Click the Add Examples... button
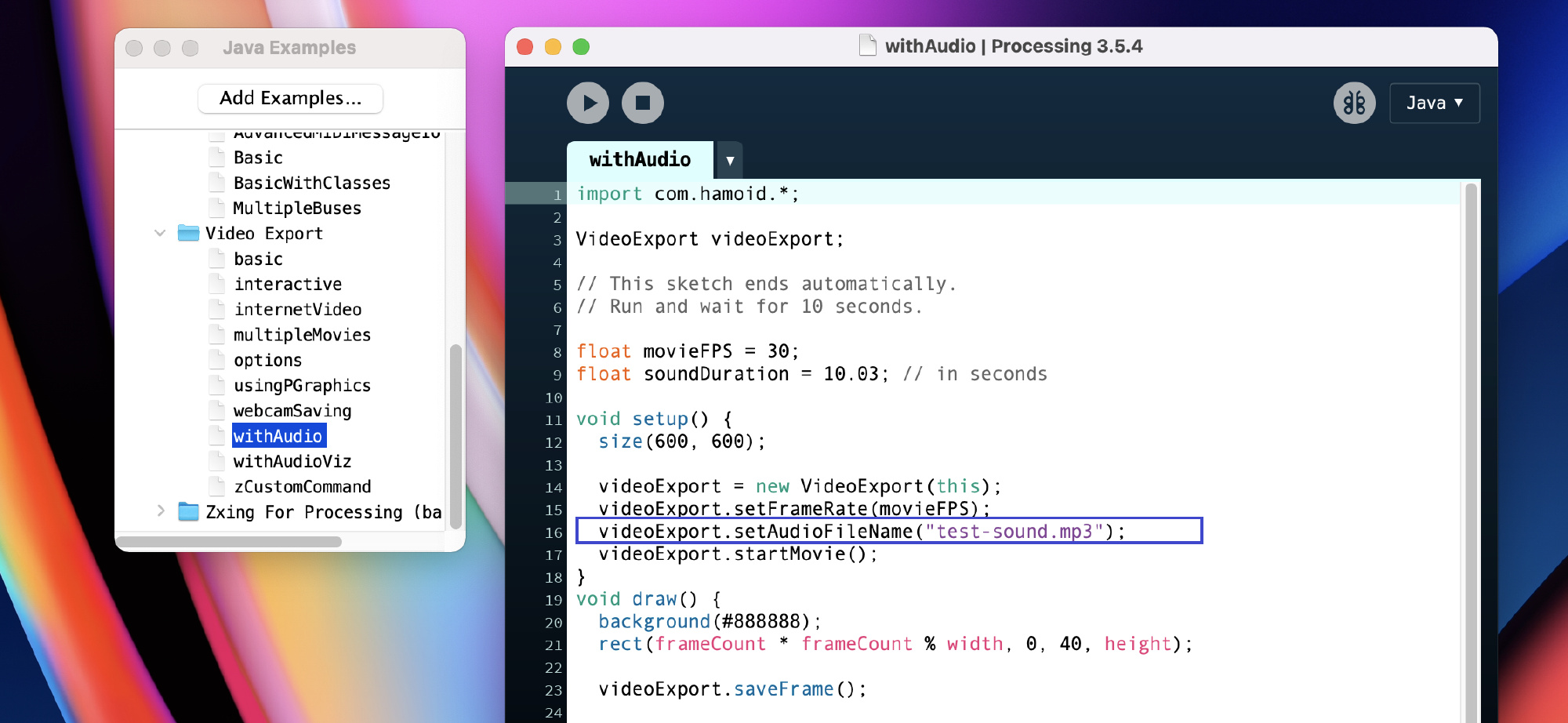1568x723 pixels. coord(290,98)
